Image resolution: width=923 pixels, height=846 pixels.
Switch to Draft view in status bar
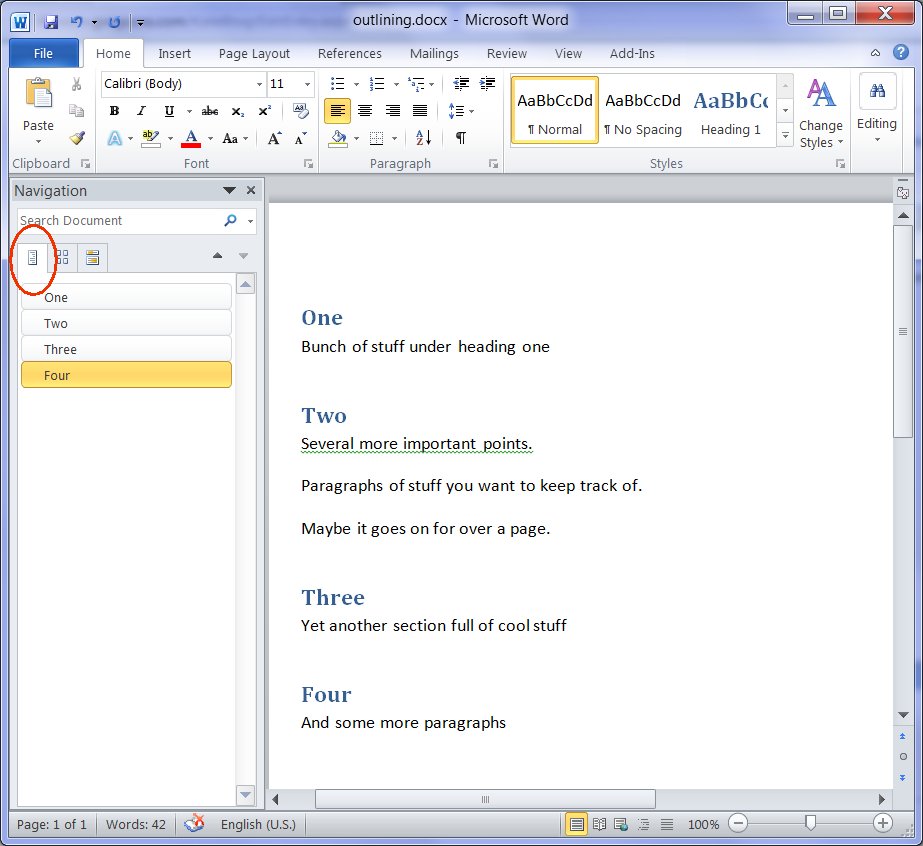click(667, 824)
